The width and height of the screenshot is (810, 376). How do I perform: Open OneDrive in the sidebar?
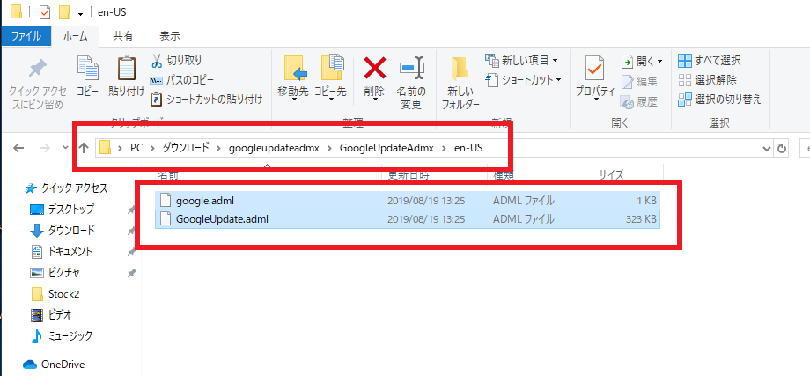click(54, 364)
